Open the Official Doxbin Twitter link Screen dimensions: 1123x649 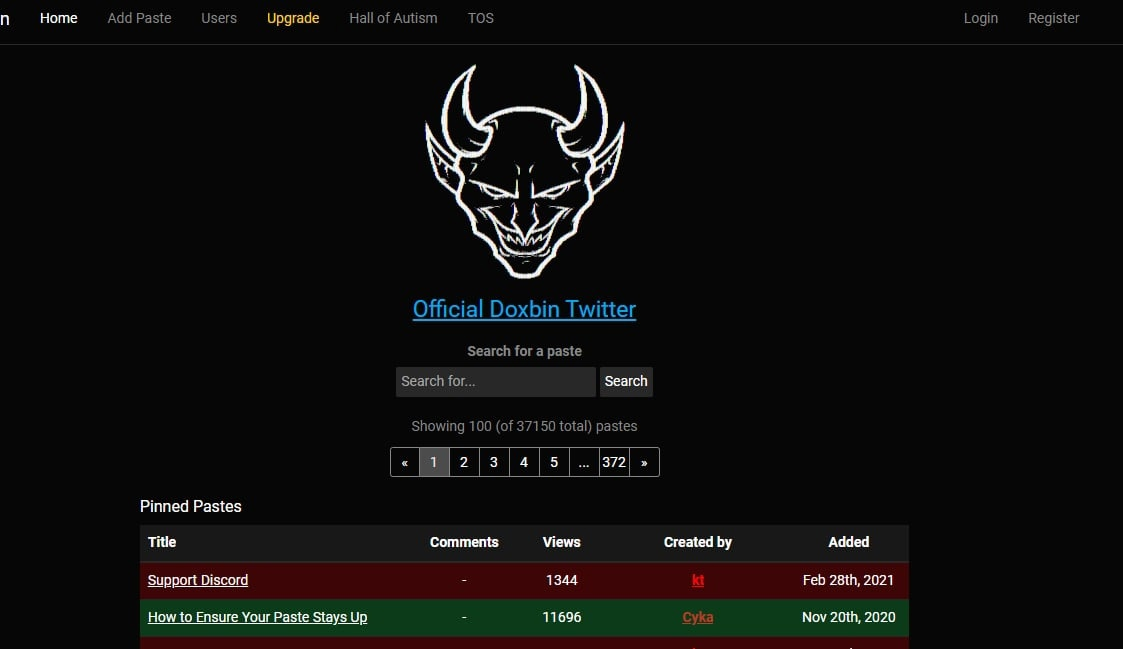[x=524, y=309]
